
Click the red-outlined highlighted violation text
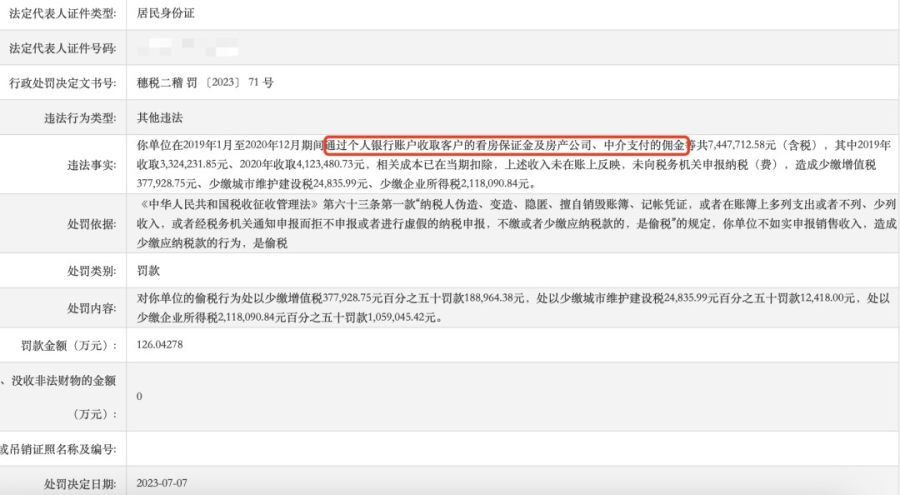click(x=507, y=145)
